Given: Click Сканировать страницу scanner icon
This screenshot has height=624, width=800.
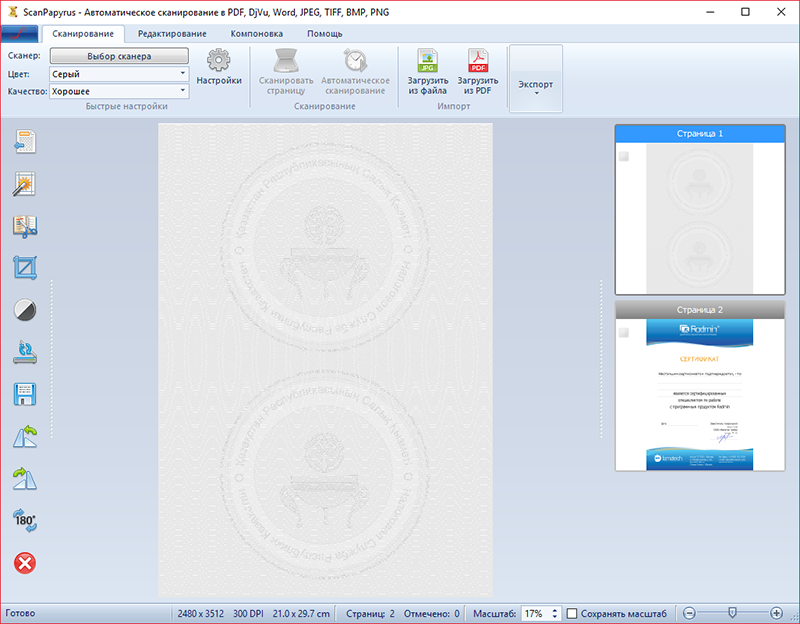Looking at the screenshot, I should coord(286,71).
